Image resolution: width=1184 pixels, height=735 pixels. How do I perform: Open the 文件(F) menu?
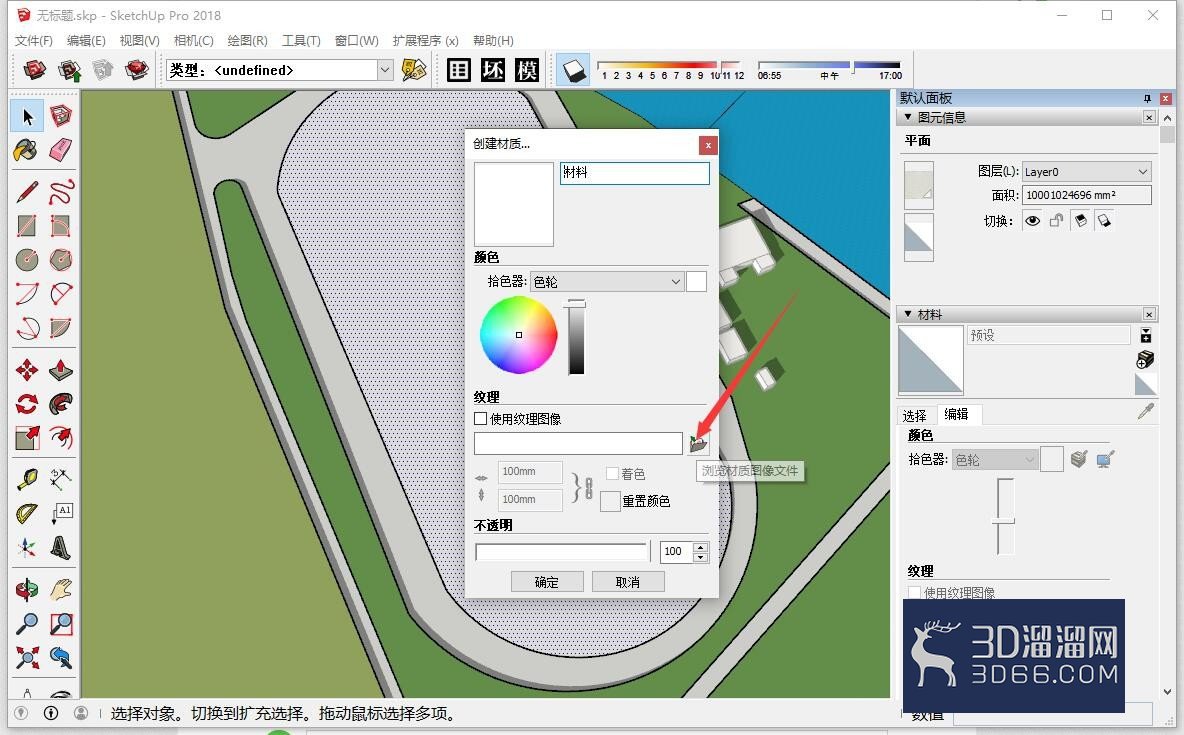point(34,40)
